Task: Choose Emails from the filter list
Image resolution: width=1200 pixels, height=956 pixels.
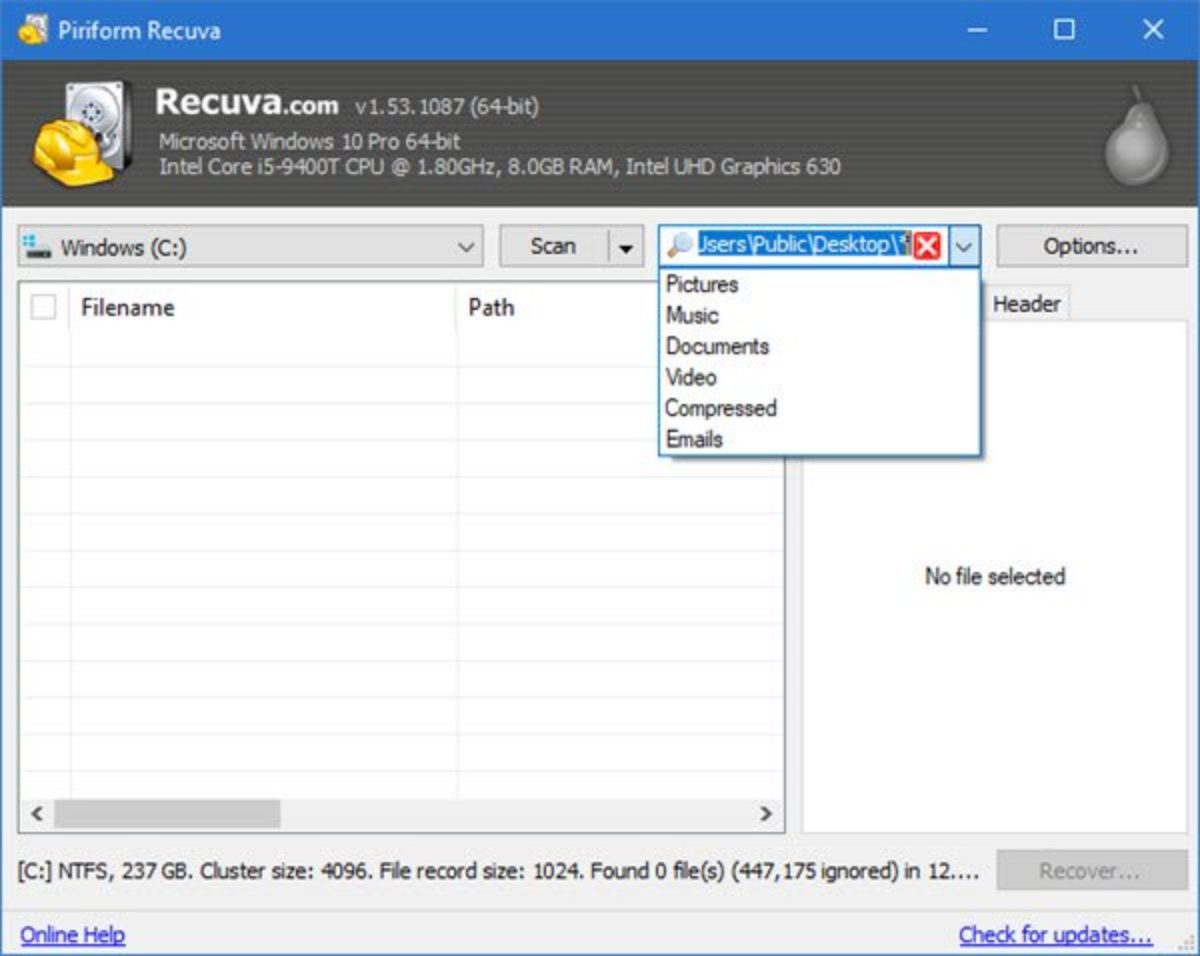Action: click(694, 439)
